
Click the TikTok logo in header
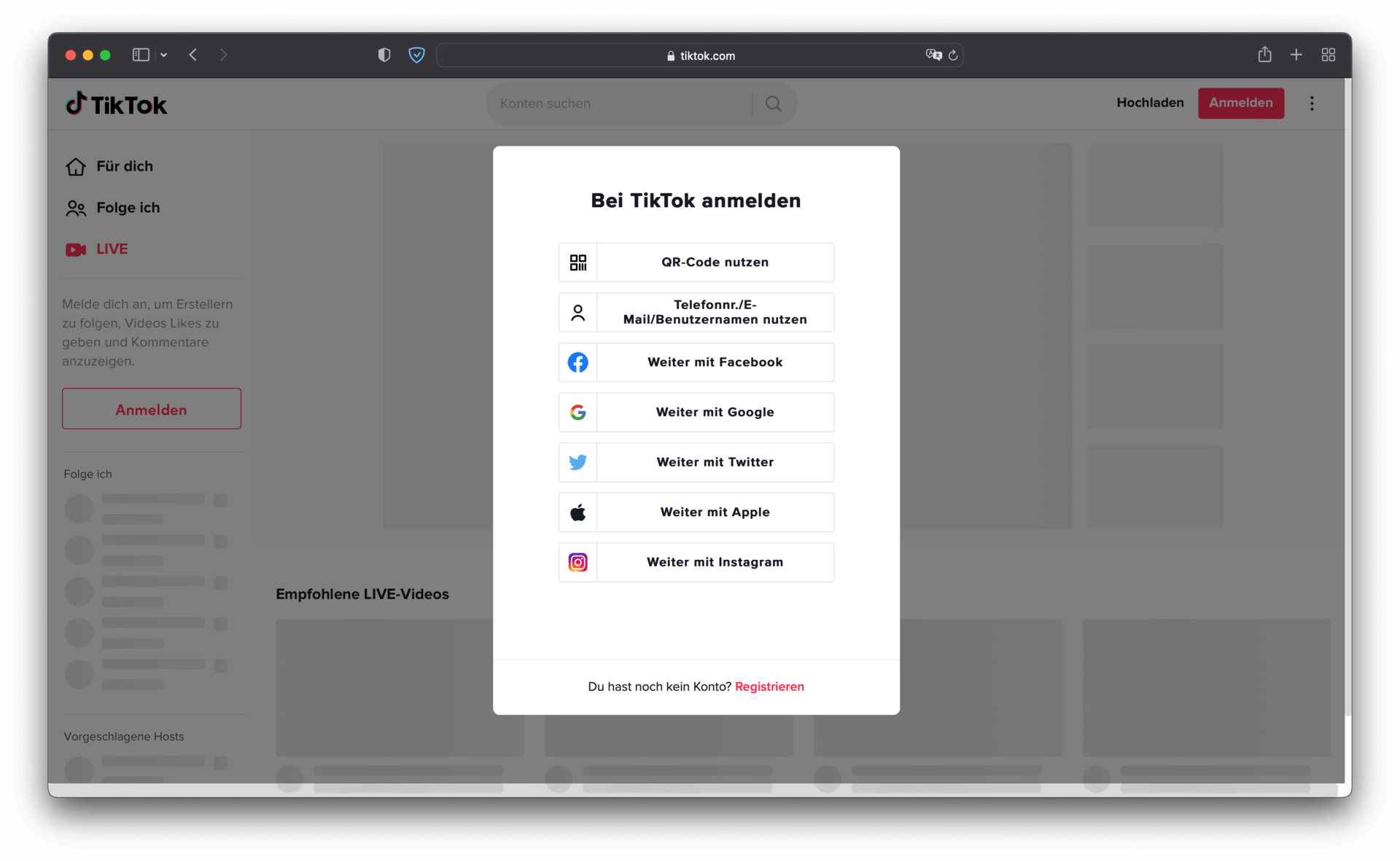(x=117, y=104)
